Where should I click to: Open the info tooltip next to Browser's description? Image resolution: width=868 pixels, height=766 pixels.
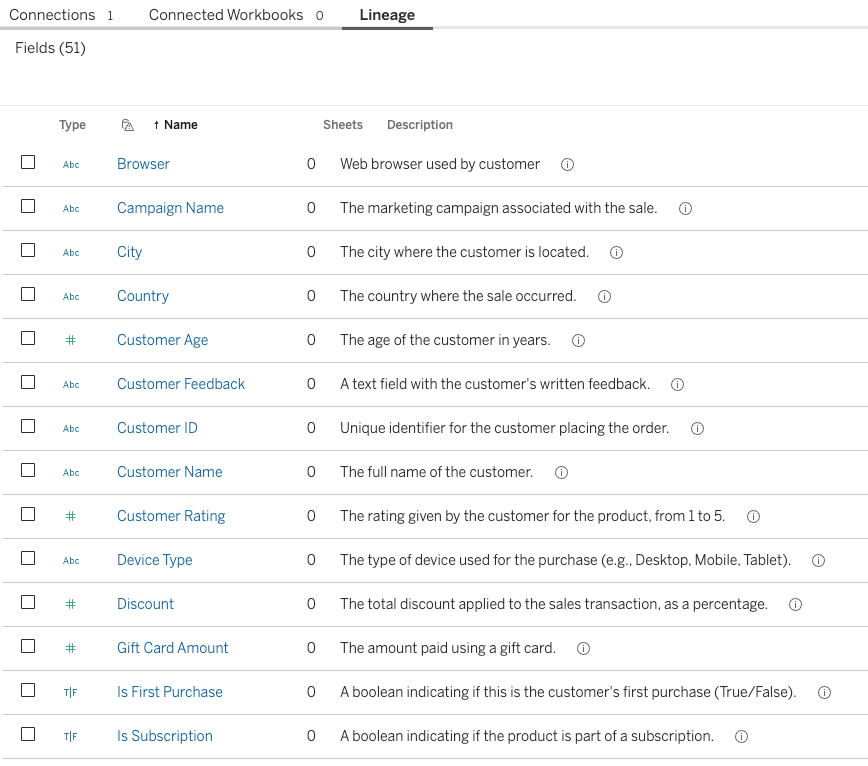pyautogui.click(x=567, y=164)
